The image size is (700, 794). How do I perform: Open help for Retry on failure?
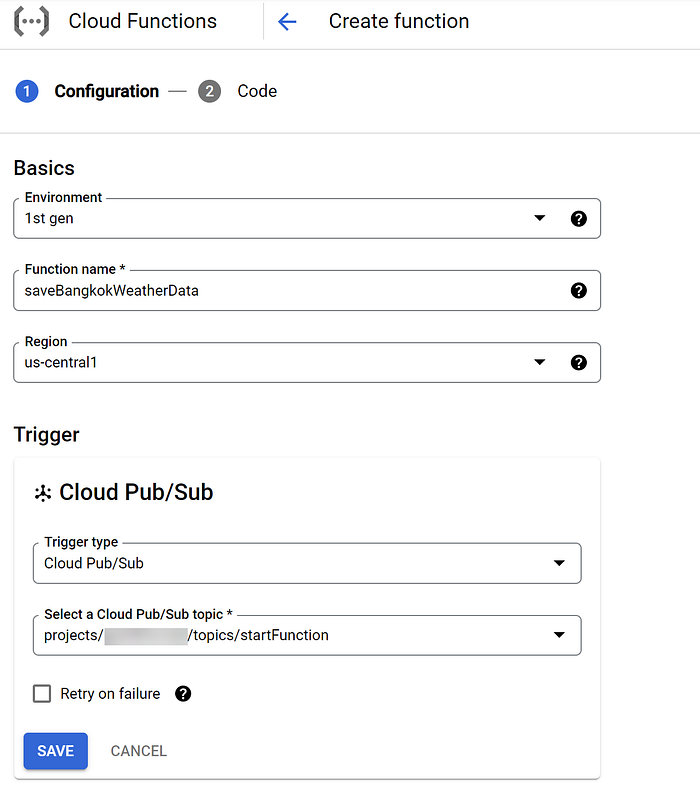click(183, 694)
